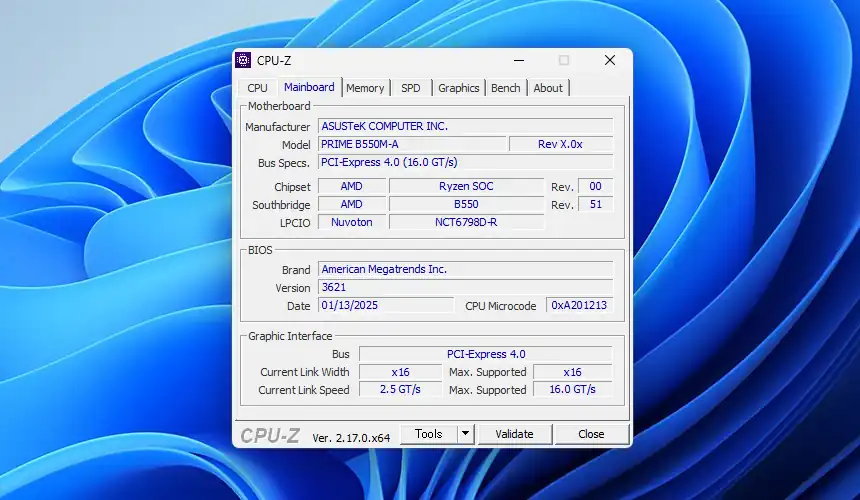Click the BIOS Version field 3621
This screenshot has width=860, height=500.
[464, 287]
